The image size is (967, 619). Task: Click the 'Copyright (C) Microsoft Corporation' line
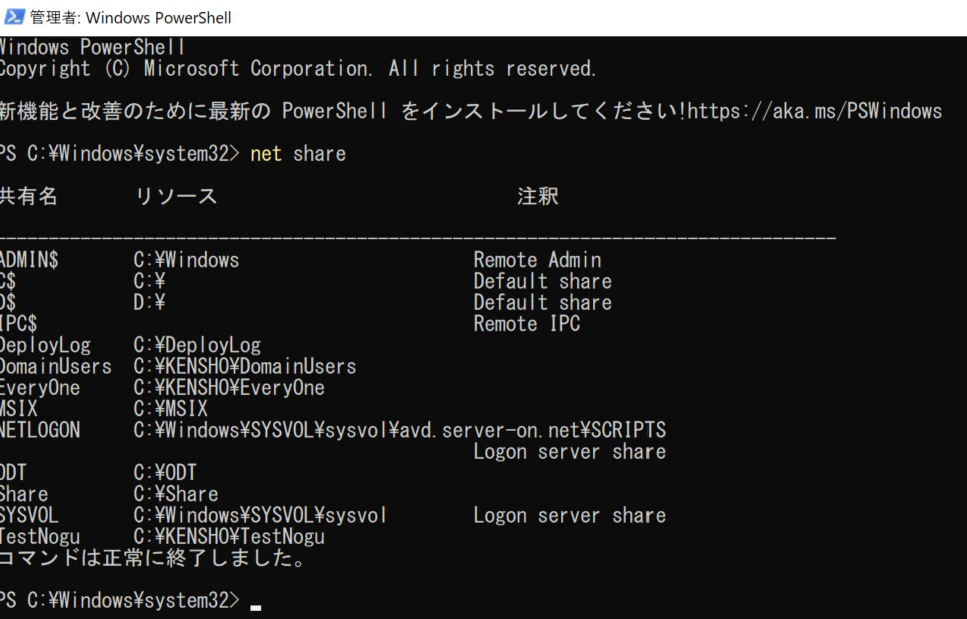tap(297, 68)
